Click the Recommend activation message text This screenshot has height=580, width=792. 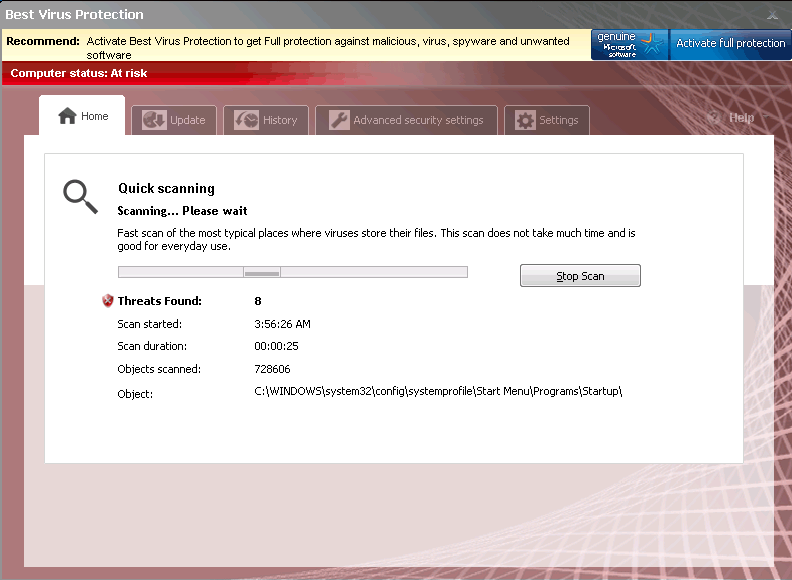tap(328, 47)
